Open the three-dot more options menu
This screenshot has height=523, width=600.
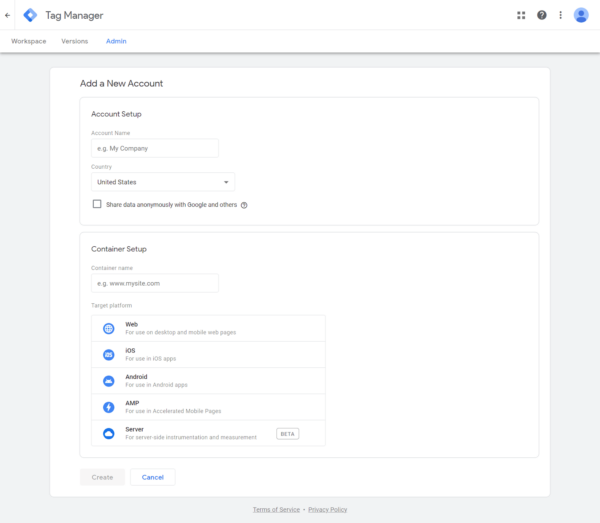click(561, 15)
